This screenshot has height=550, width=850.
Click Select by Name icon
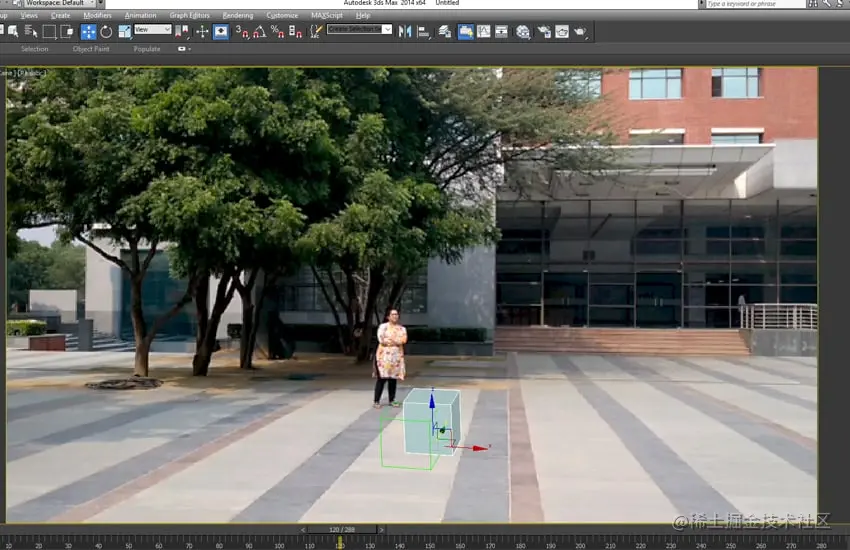30,31
